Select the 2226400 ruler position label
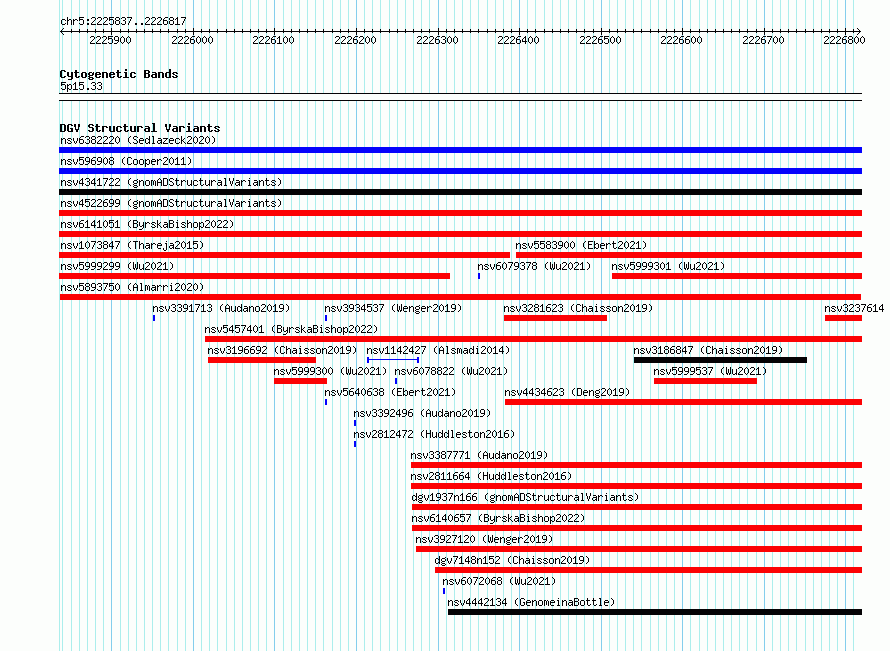 coord(518,40)
